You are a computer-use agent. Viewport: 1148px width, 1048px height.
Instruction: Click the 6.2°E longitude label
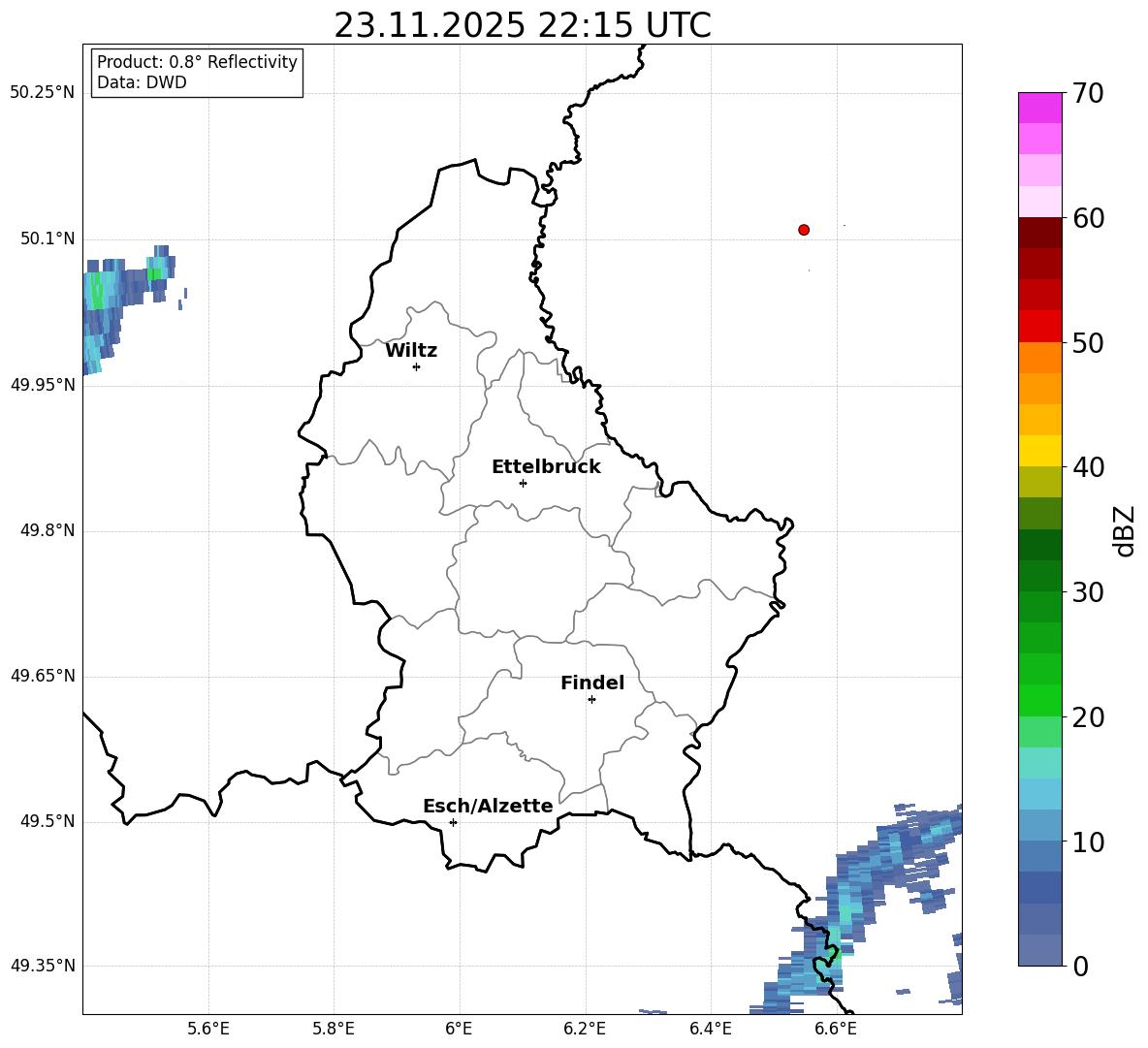(585, 1029)
